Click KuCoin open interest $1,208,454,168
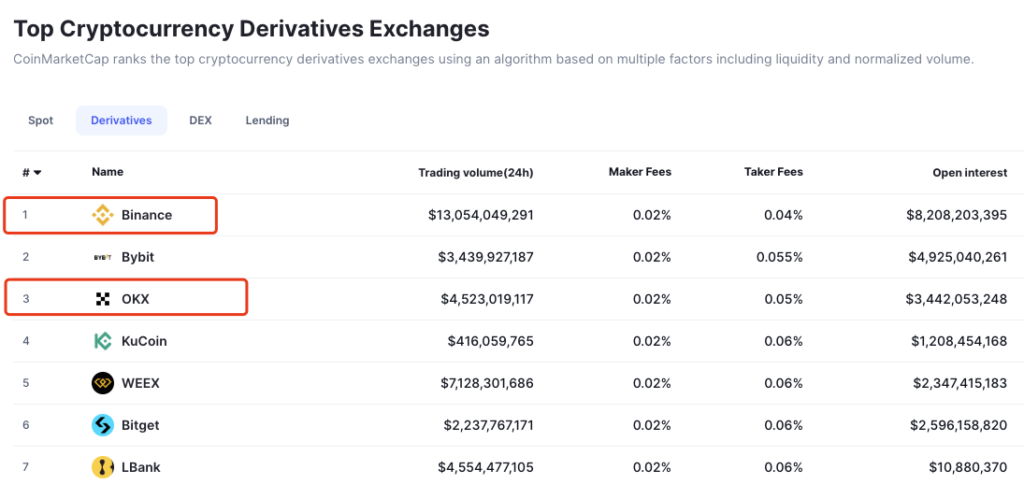Viewport: 1024px width, 484px height. point(960,341)
